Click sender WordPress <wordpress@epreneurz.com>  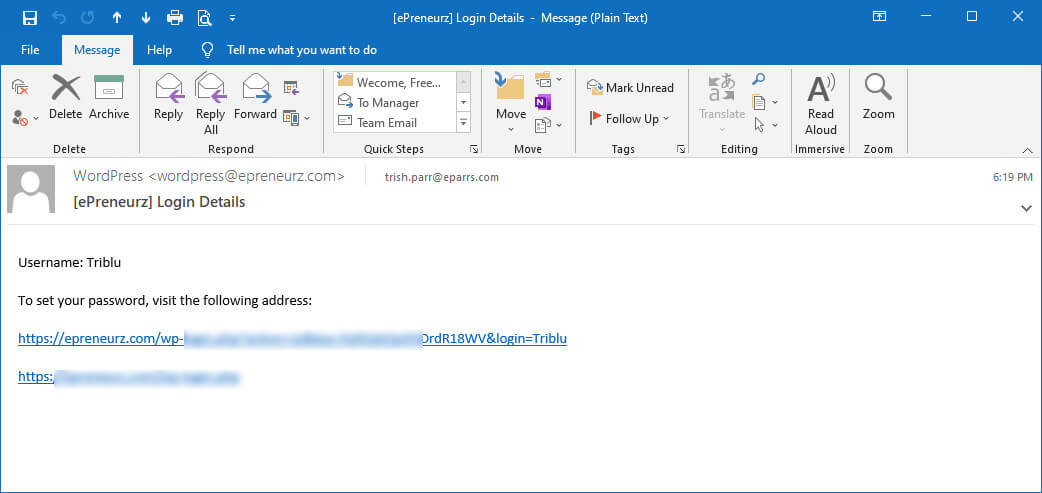[x=209, y=176]
